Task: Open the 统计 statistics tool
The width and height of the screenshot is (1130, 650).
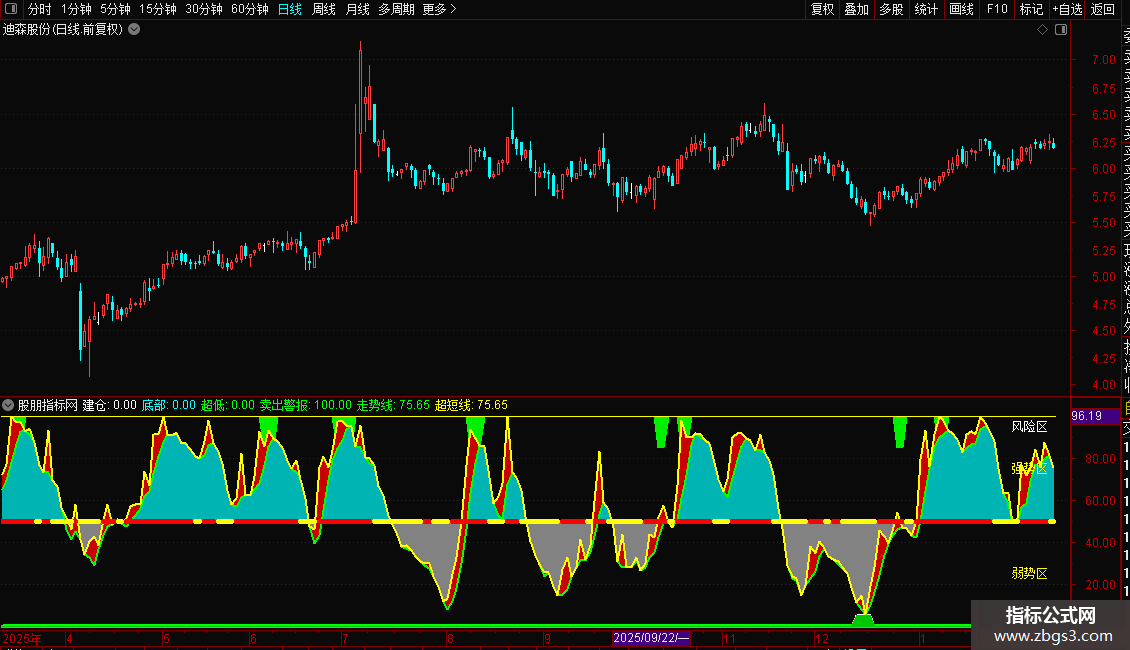Action: (x=926, y=9)
